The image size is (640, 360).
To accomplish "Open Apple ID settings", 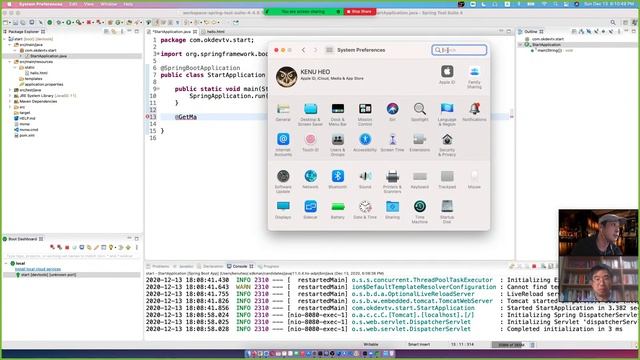I will [447, 74].
